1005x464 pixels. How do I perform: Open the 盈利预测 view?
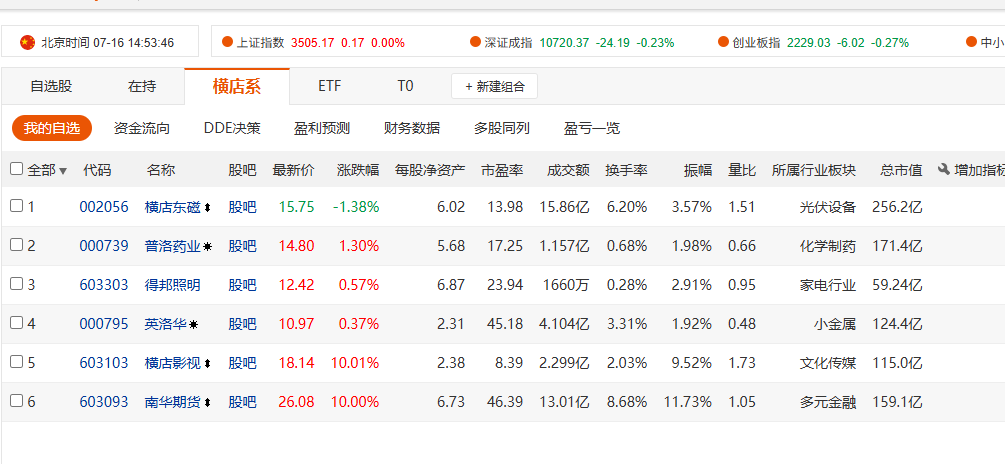click(x=322, y=128)
